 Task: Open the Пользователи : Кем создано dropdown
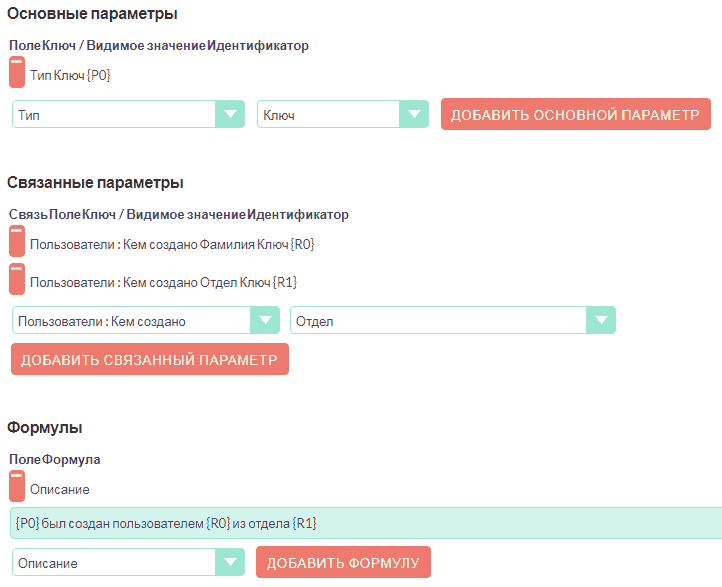263,321
